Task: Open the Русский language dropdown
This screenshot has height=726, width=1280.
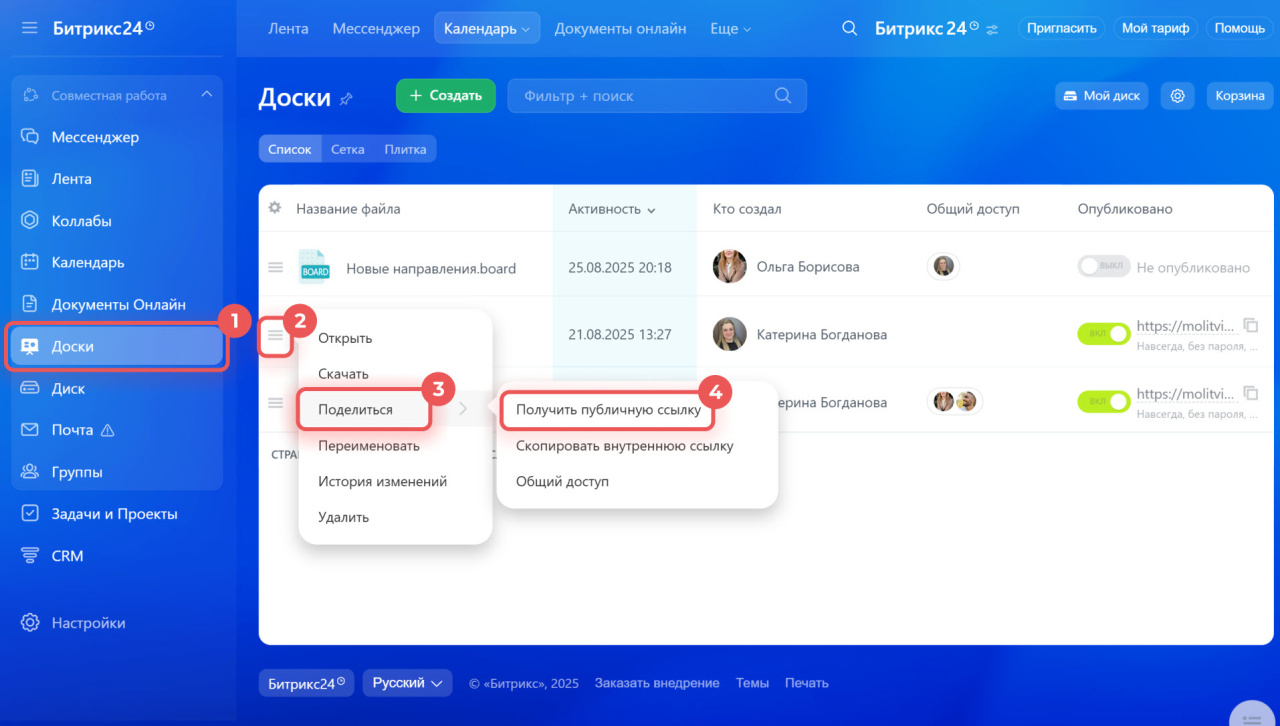Action: [407, 683]
